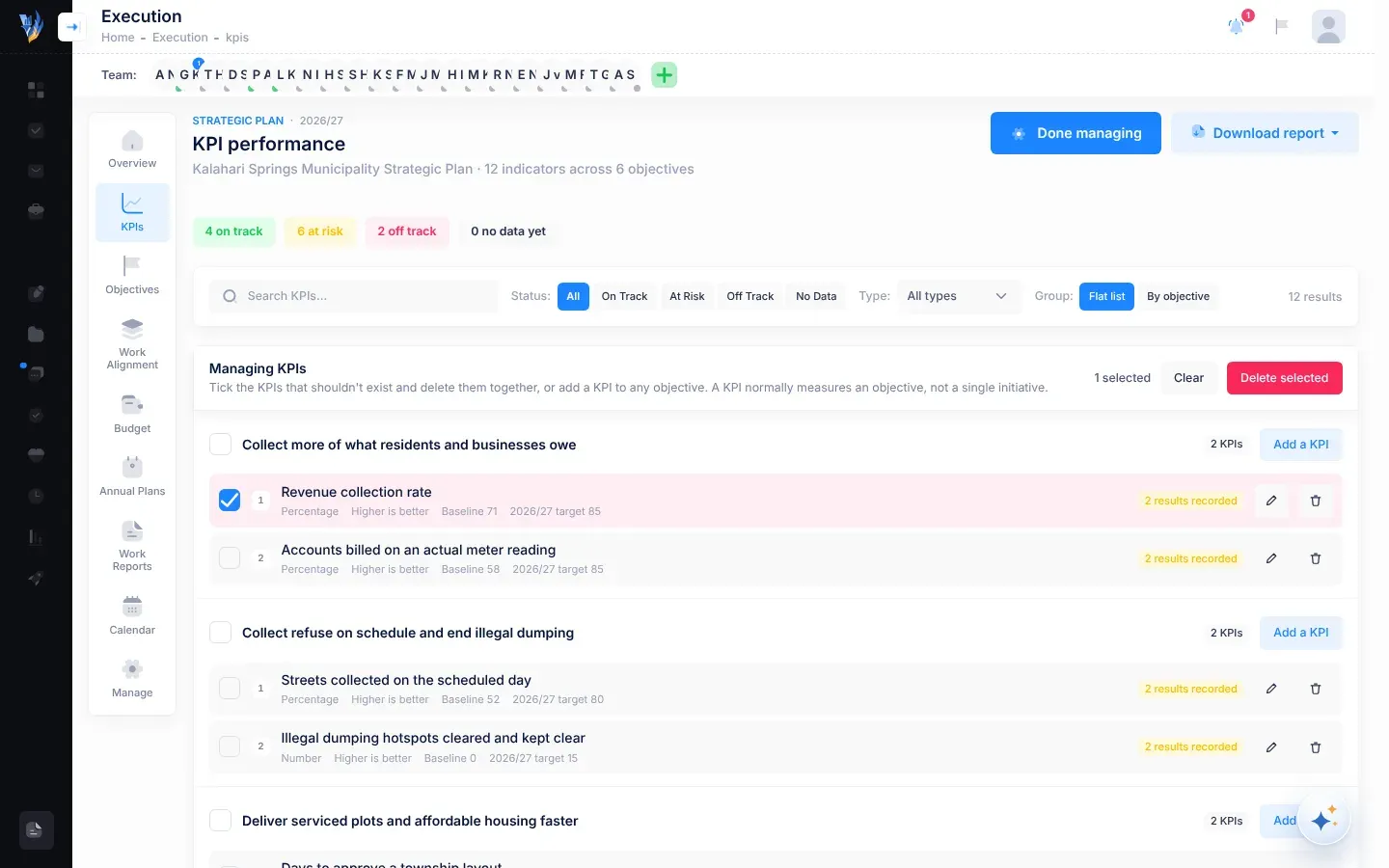Image resolution: width=1389 pixels, height=868 pixels.
Task: Add a team member with green plus
Action: pos(665,74)
